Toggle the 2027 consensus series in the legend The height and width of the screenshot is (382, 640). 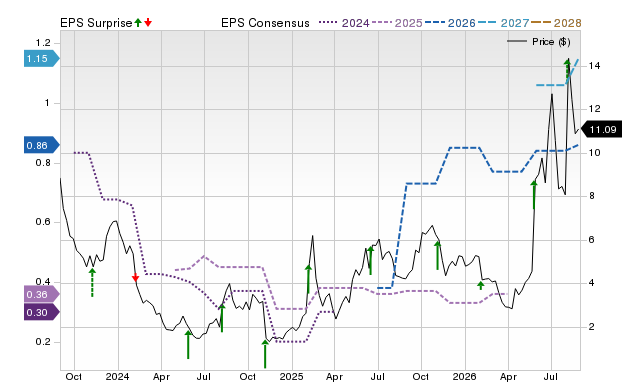503,23
